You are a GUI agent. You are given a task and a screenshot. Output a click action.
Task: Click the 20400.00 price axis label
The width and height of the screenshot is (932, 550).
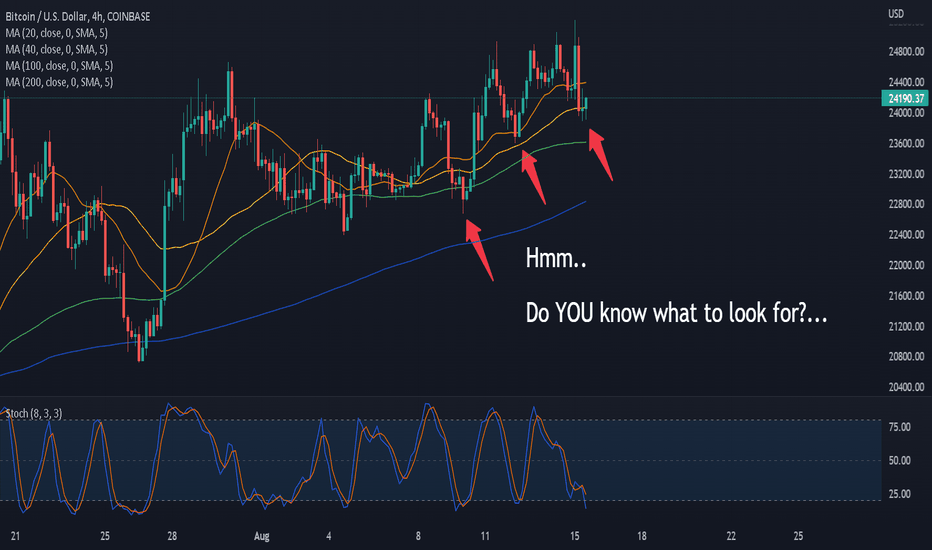(x=906, y=387)
